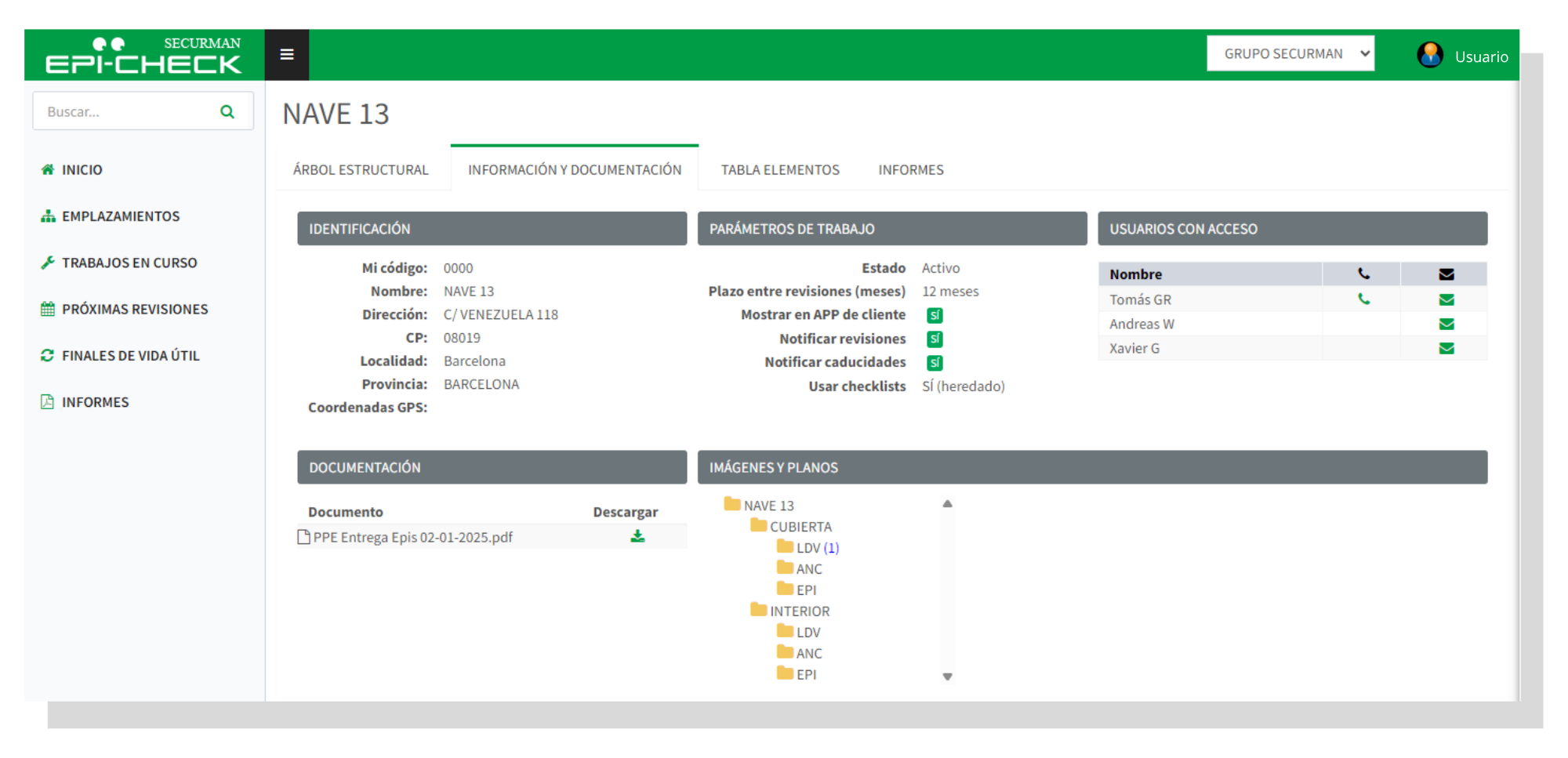Click envelope icon for Tomás GR
The height and width of the screenshot is (758, 1568).
coord(1446,299)
